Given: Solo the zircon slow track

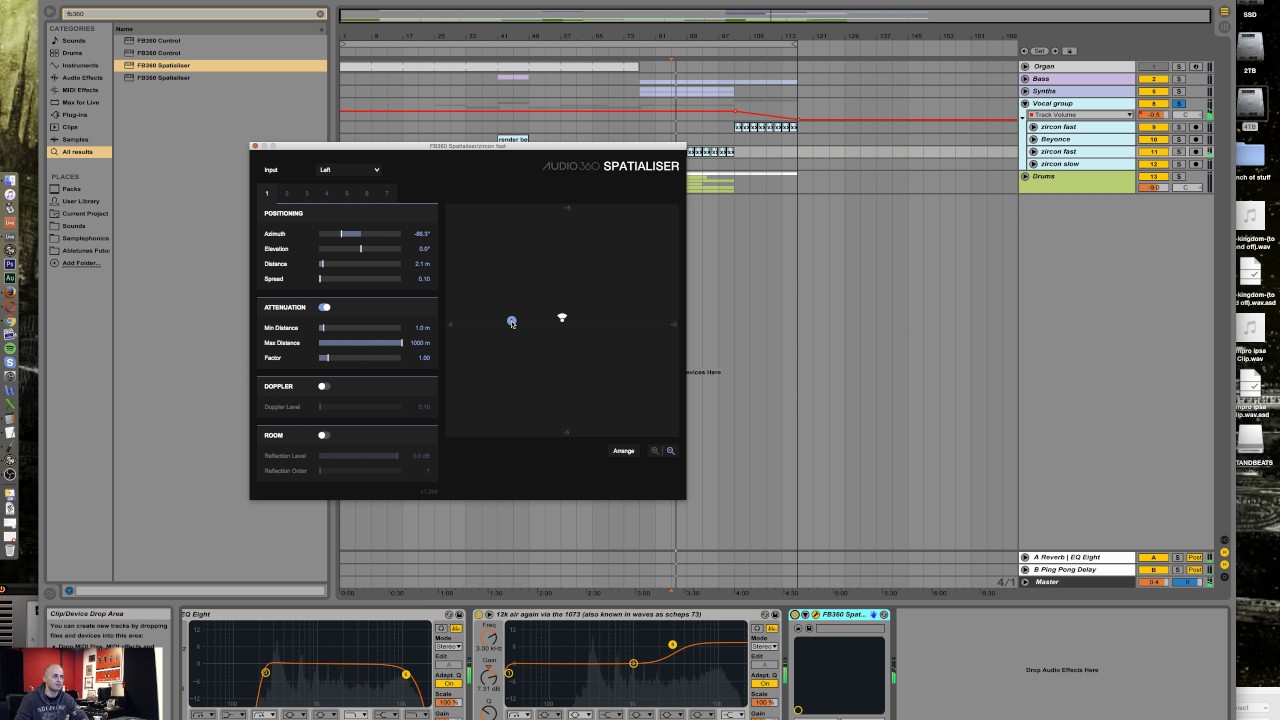Looking at the screenshot, I should coord(1178,164).
